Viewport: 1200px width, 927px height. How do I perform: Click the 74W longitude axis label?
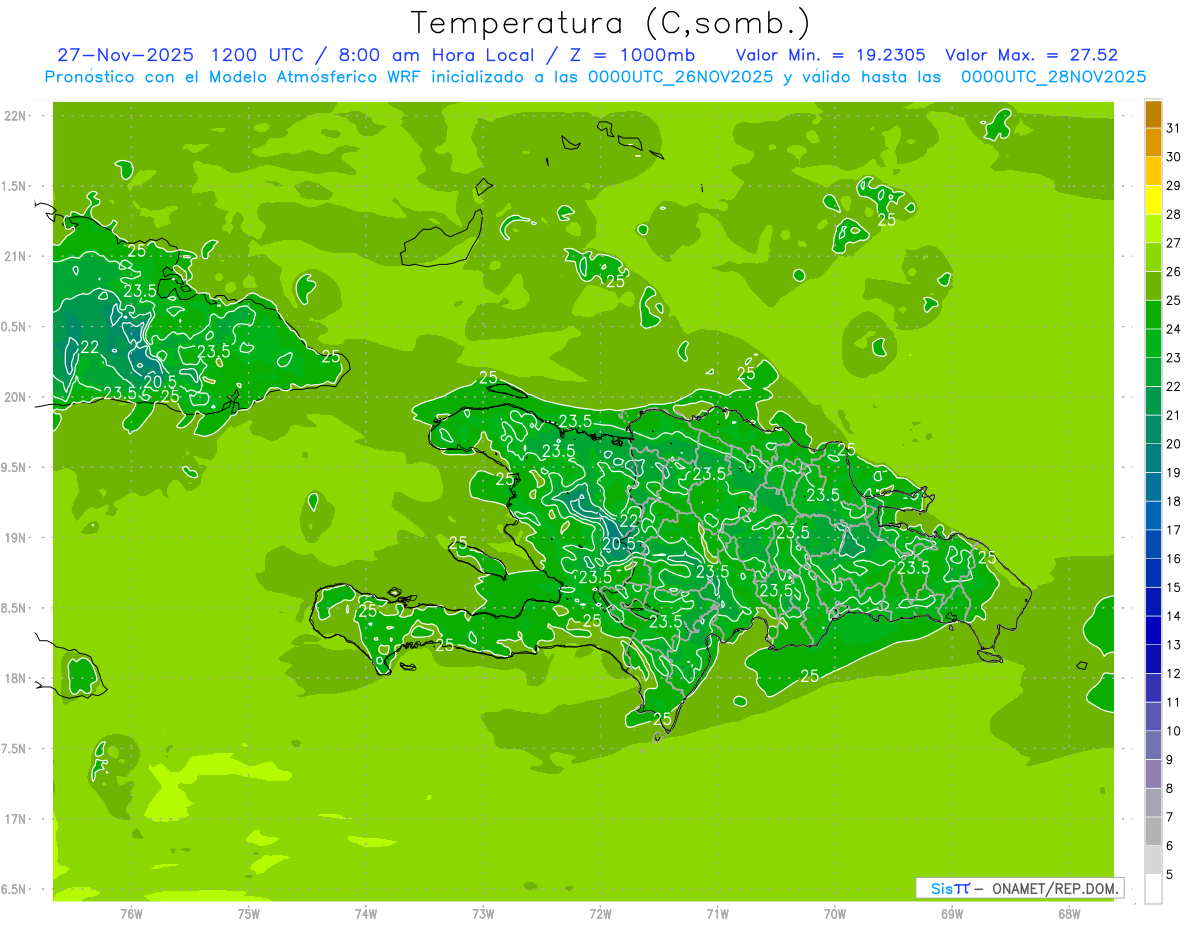click(x=366, y=914)
